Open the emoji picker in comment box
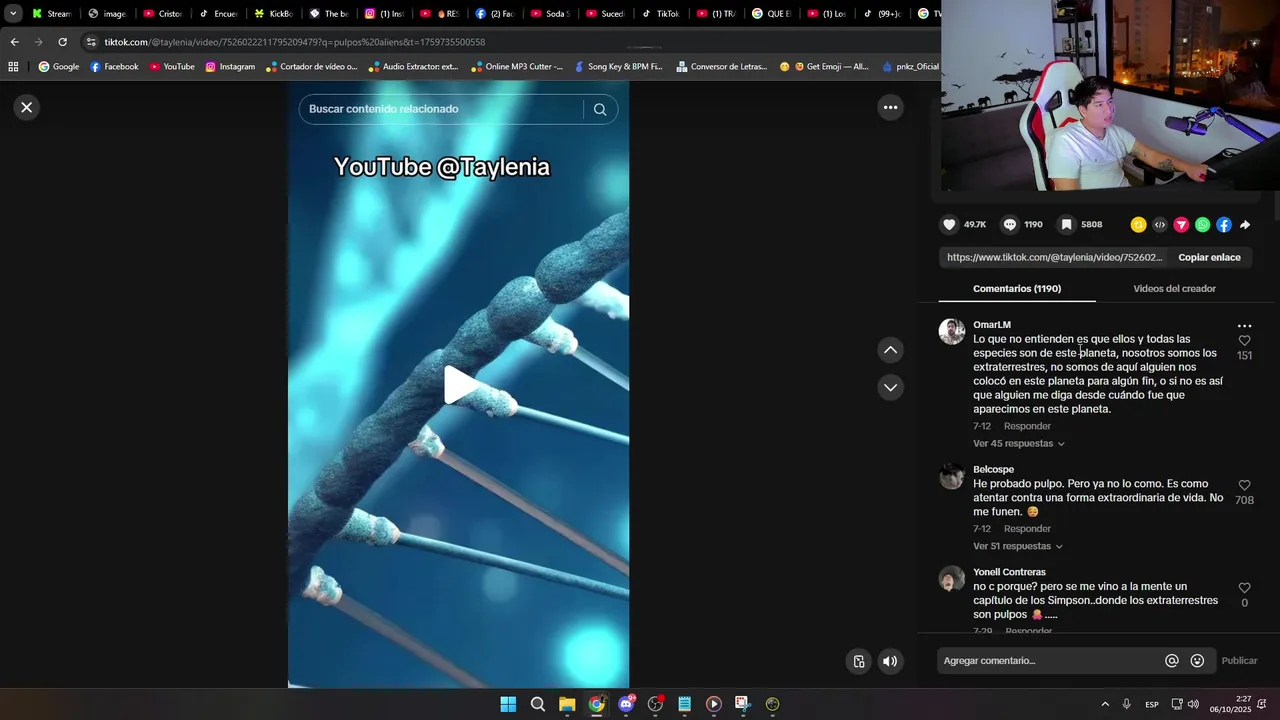The image size is (1280, 720). coord(1197,660)
